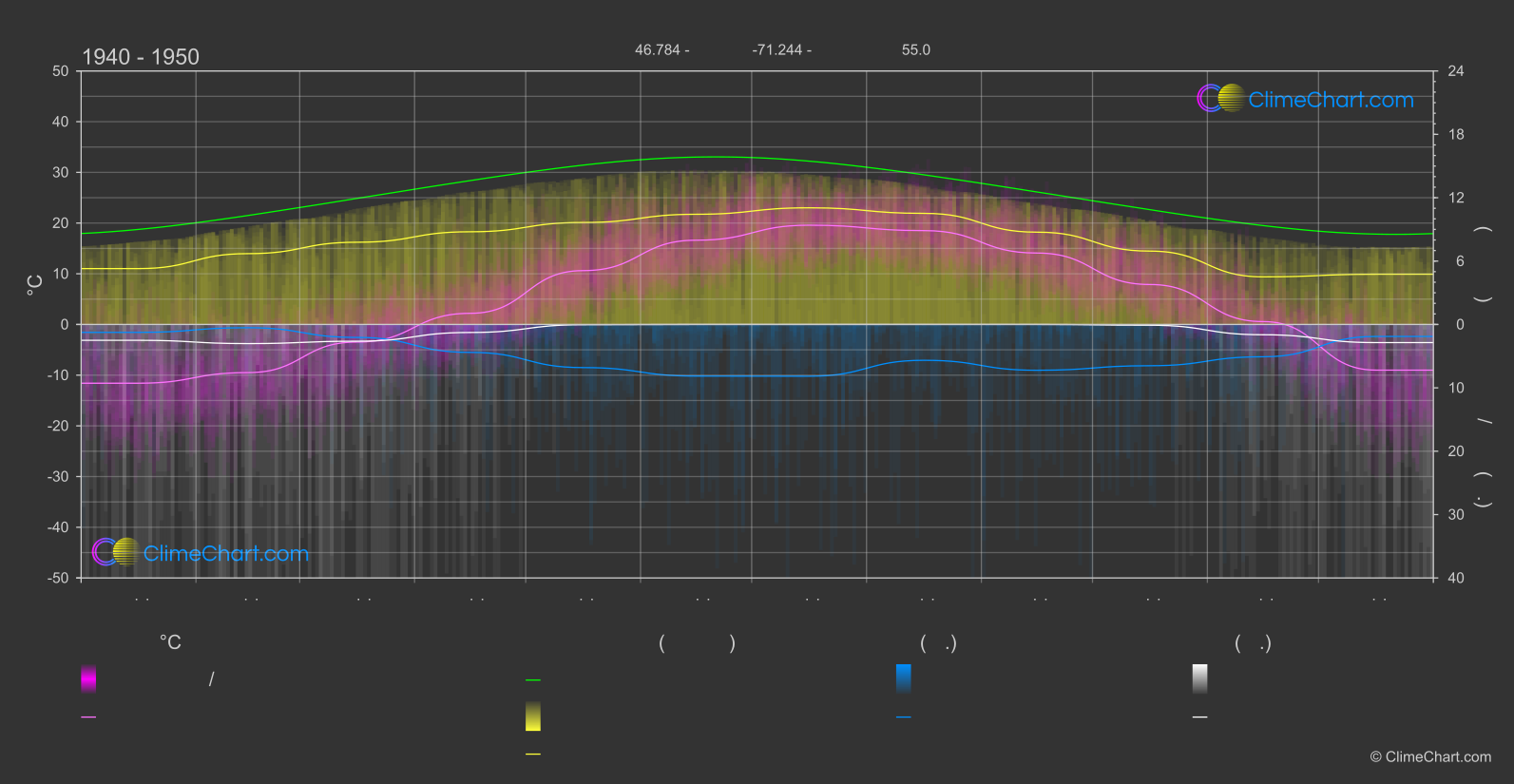Click the thin blue line legend marker
This screenshot has width=1514, height=784.
coord(904,717)
